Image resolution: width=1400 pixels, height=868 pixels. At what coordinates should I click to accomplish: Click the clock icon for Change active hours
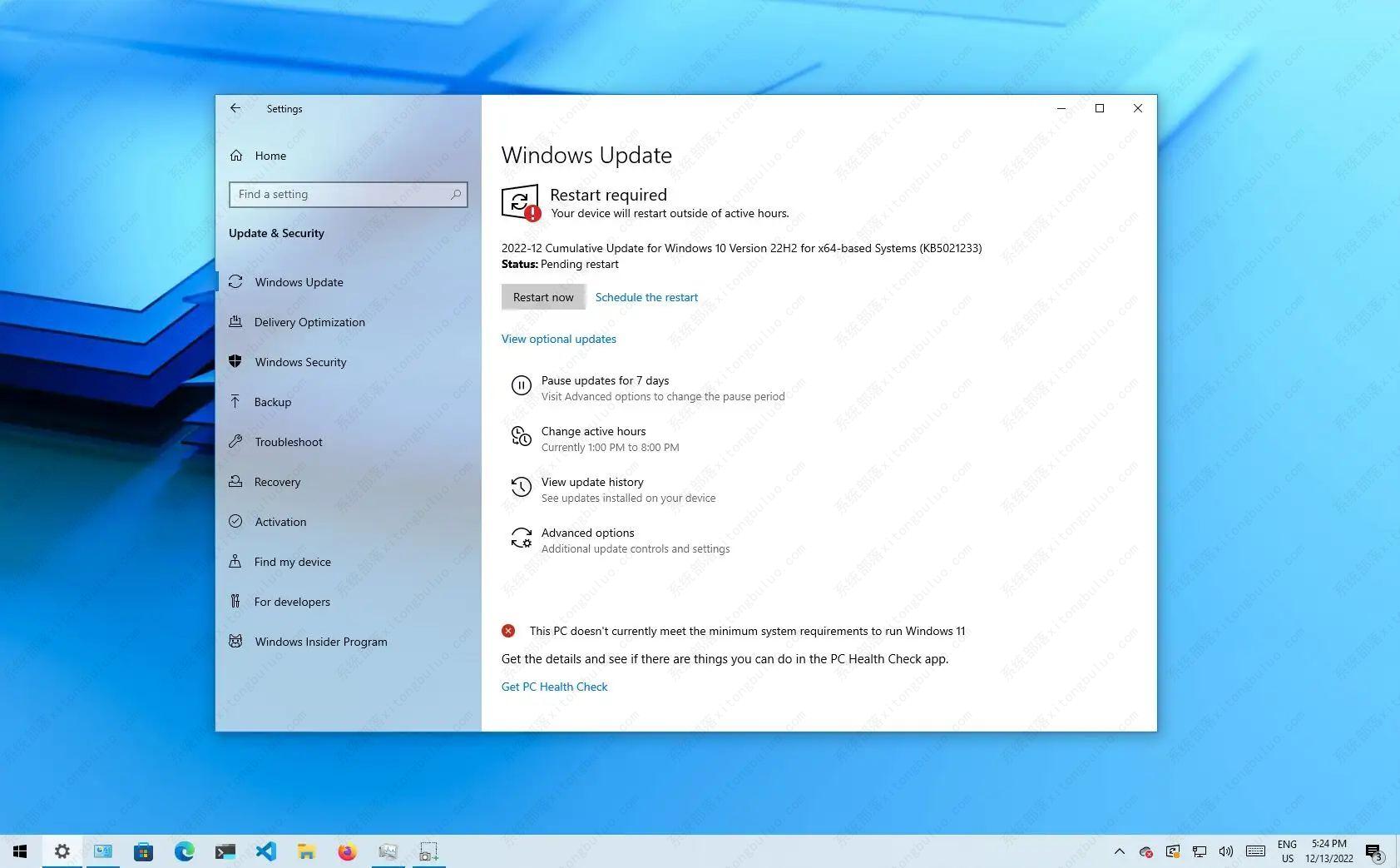click(522, 436)
